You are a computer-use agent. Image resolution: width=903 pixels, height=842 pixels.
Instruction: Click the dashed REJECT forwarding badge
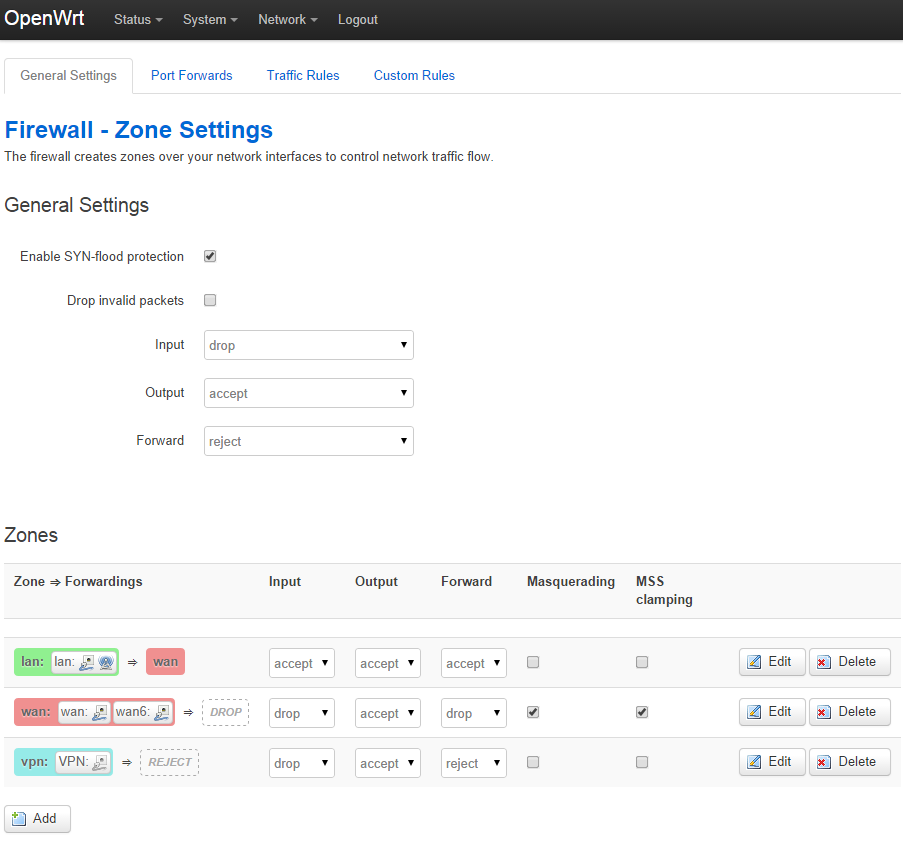pyautogui.click(x=169, y=763)
